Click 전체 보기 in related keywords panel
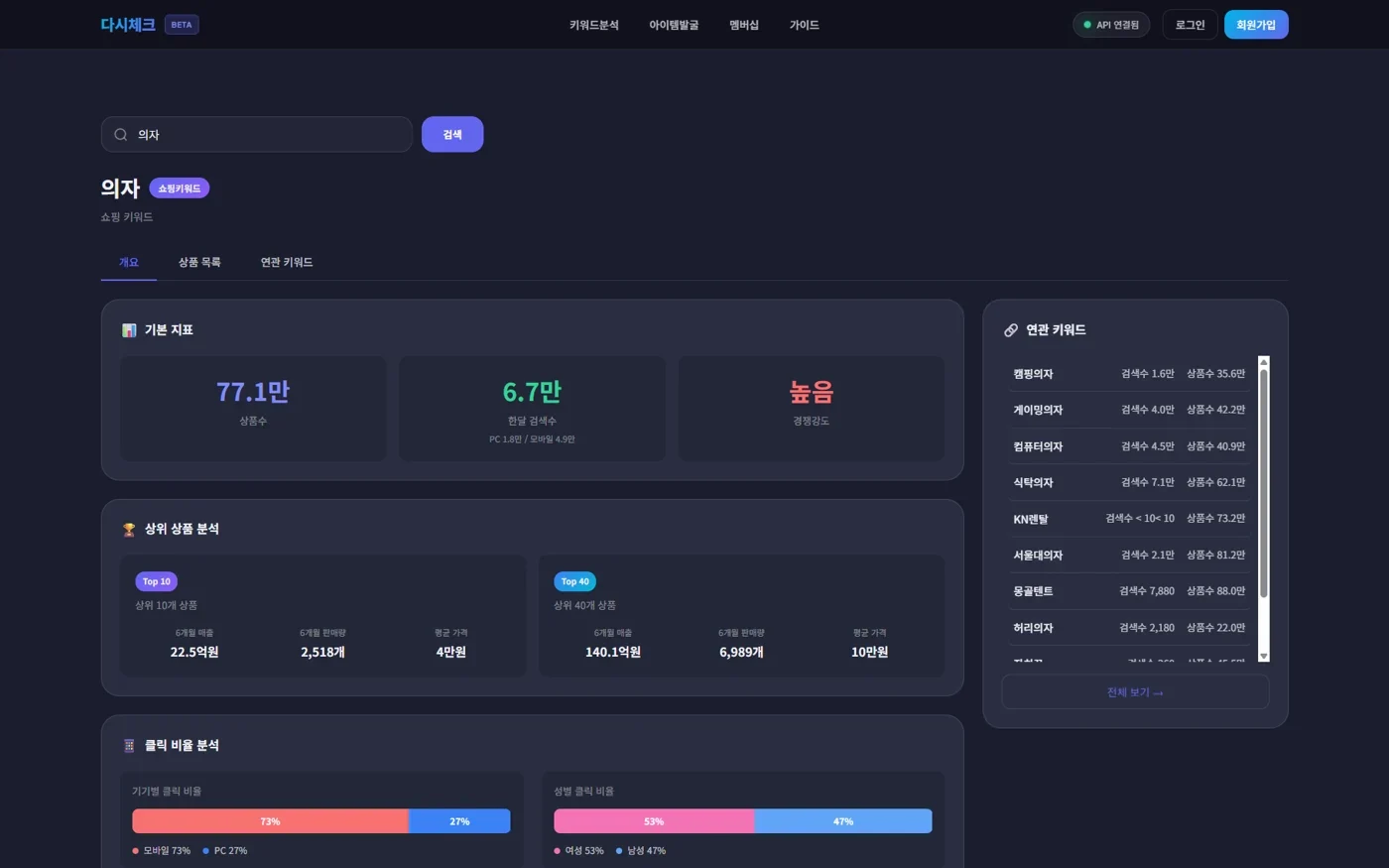This screenshot has width=1389, height=868. [1135, 692]
